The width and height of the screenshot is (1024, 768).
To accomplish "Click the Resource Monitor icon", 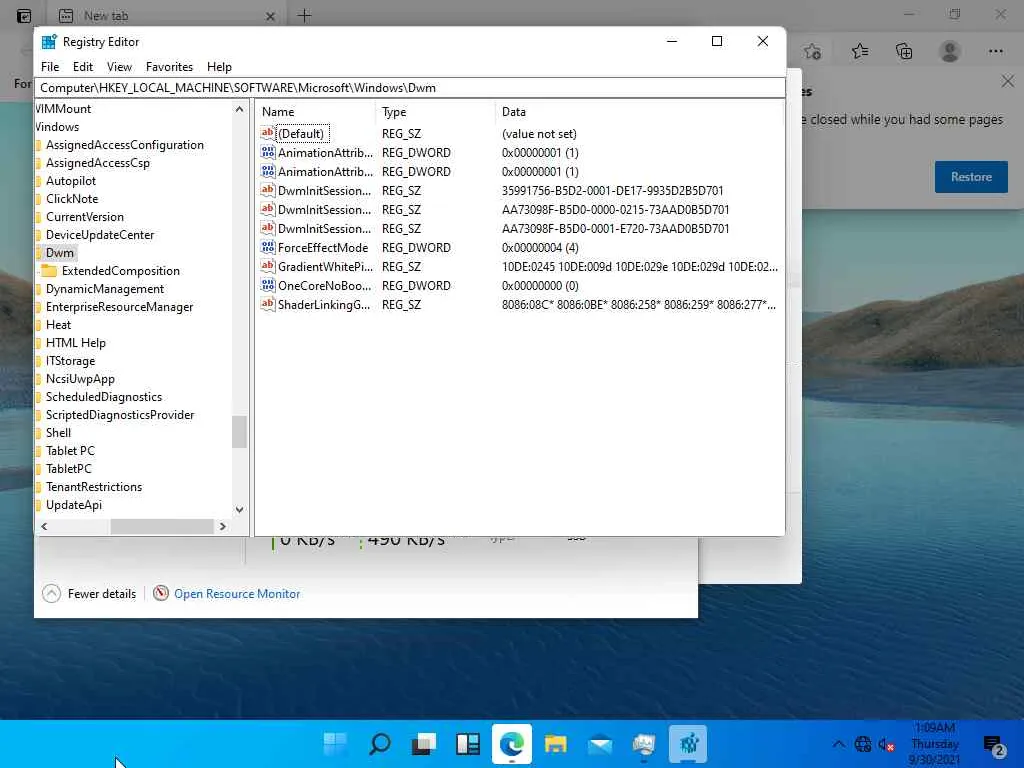I will (161, 594).
